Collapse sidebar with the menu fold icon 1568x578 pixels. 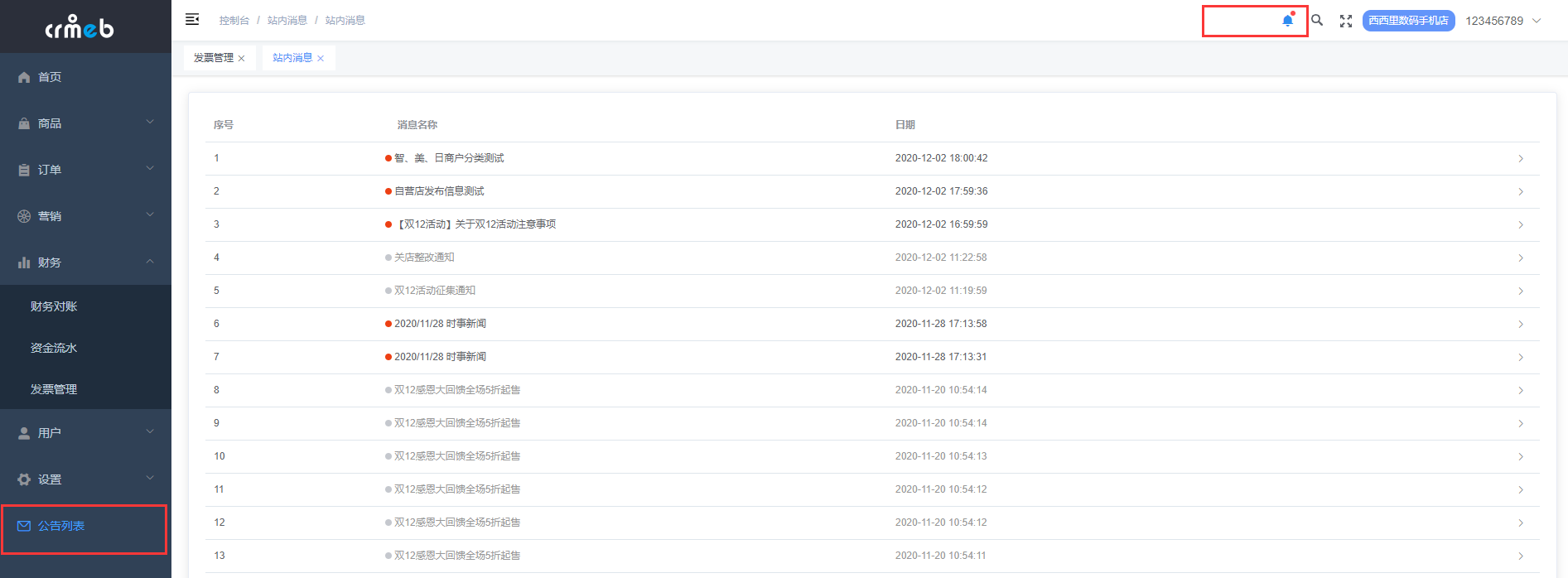pos(192,19)
